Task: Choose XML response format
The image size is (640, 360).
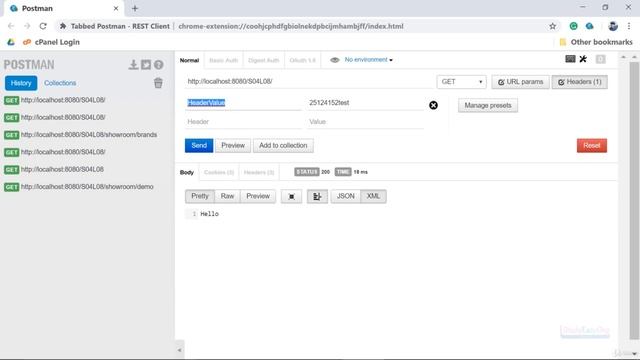Action: pyautogui.click(x=373, y=196)
